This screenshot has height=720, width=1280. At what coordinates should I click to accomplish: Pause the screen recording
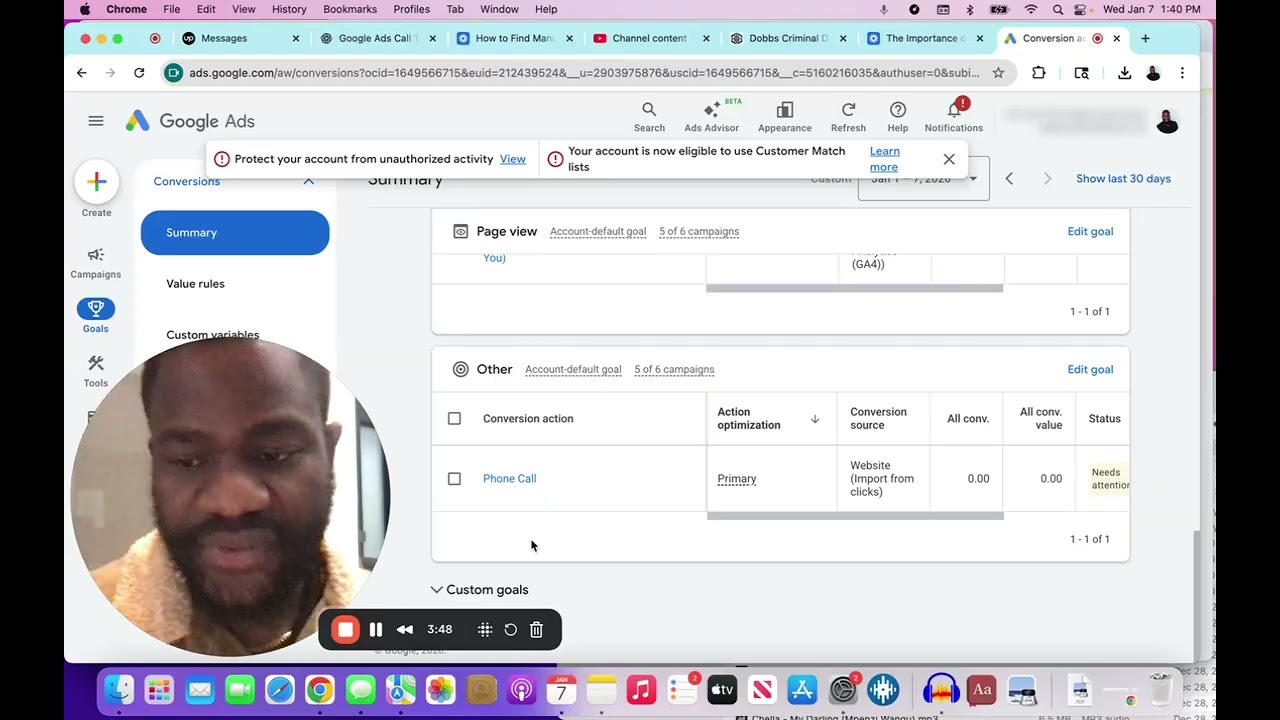click(x=376, y=630)
